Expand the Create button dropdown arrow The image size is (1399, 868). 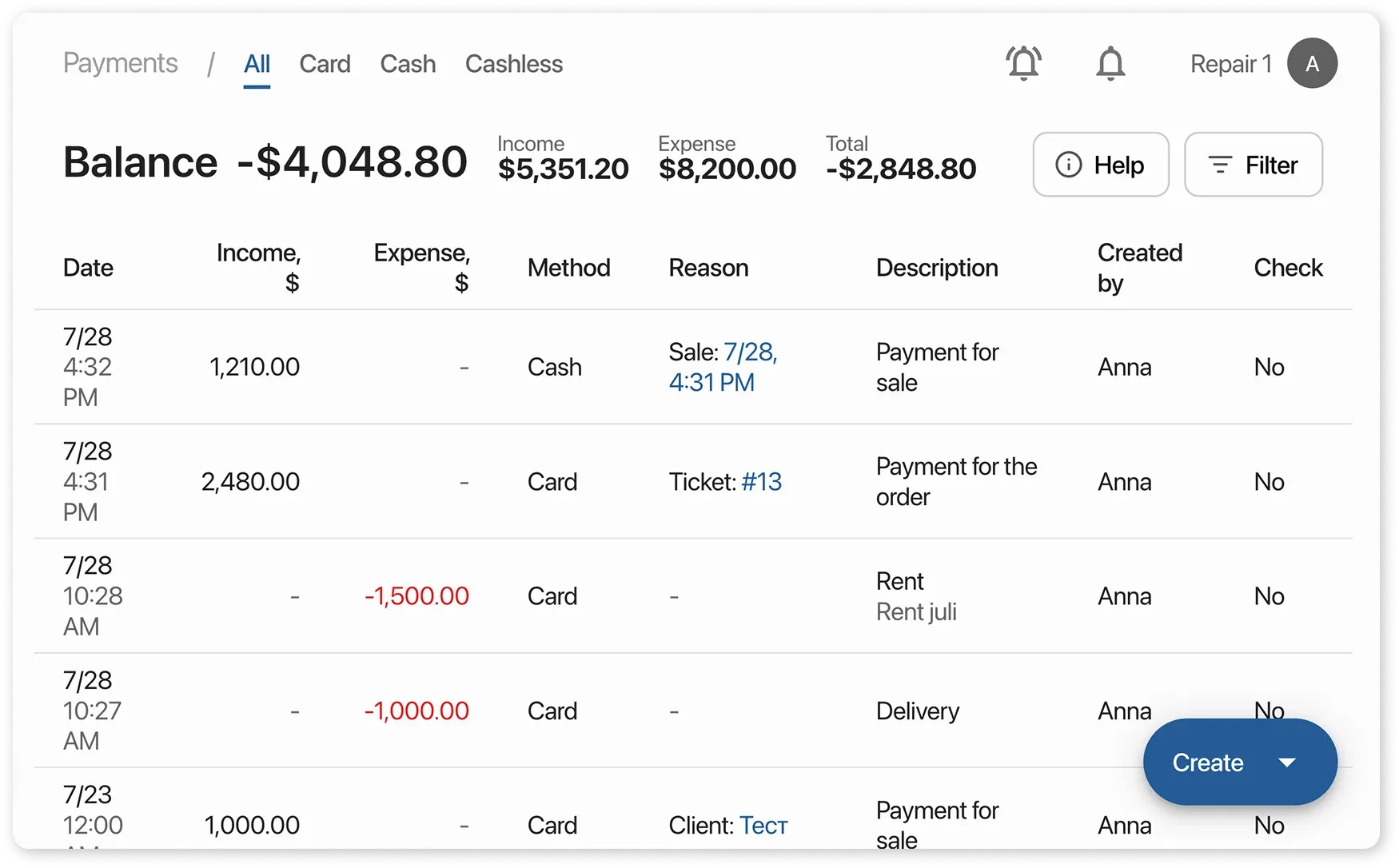1288,762
